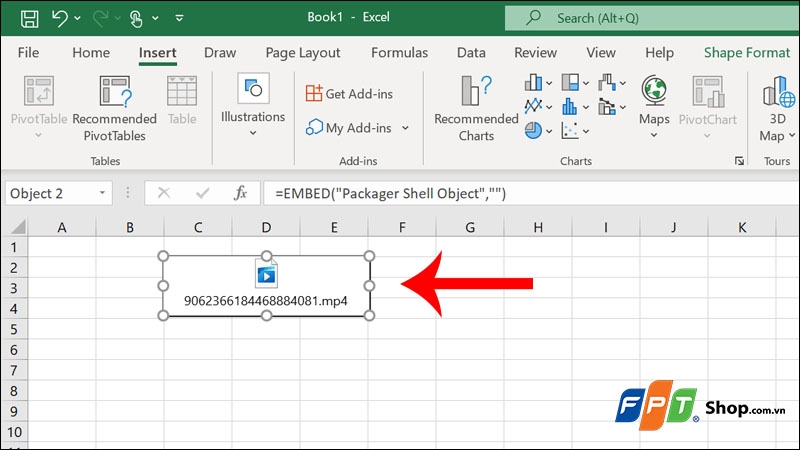Image resolution: width=800 pixels, height=450 pixels.
Task: Open the Name Box dropdown arrow
Action: [x=102, y=193]
